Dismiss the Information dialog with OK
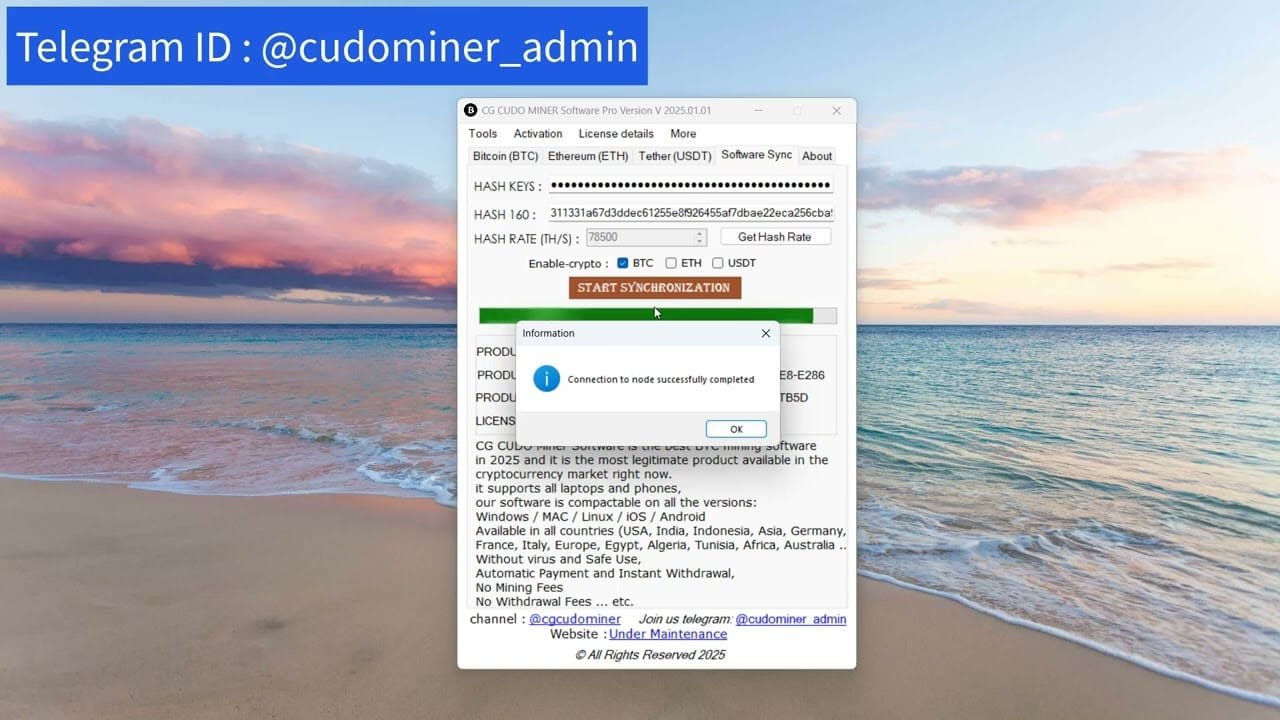The image size is (1280, 720). (x=736, y=428)
